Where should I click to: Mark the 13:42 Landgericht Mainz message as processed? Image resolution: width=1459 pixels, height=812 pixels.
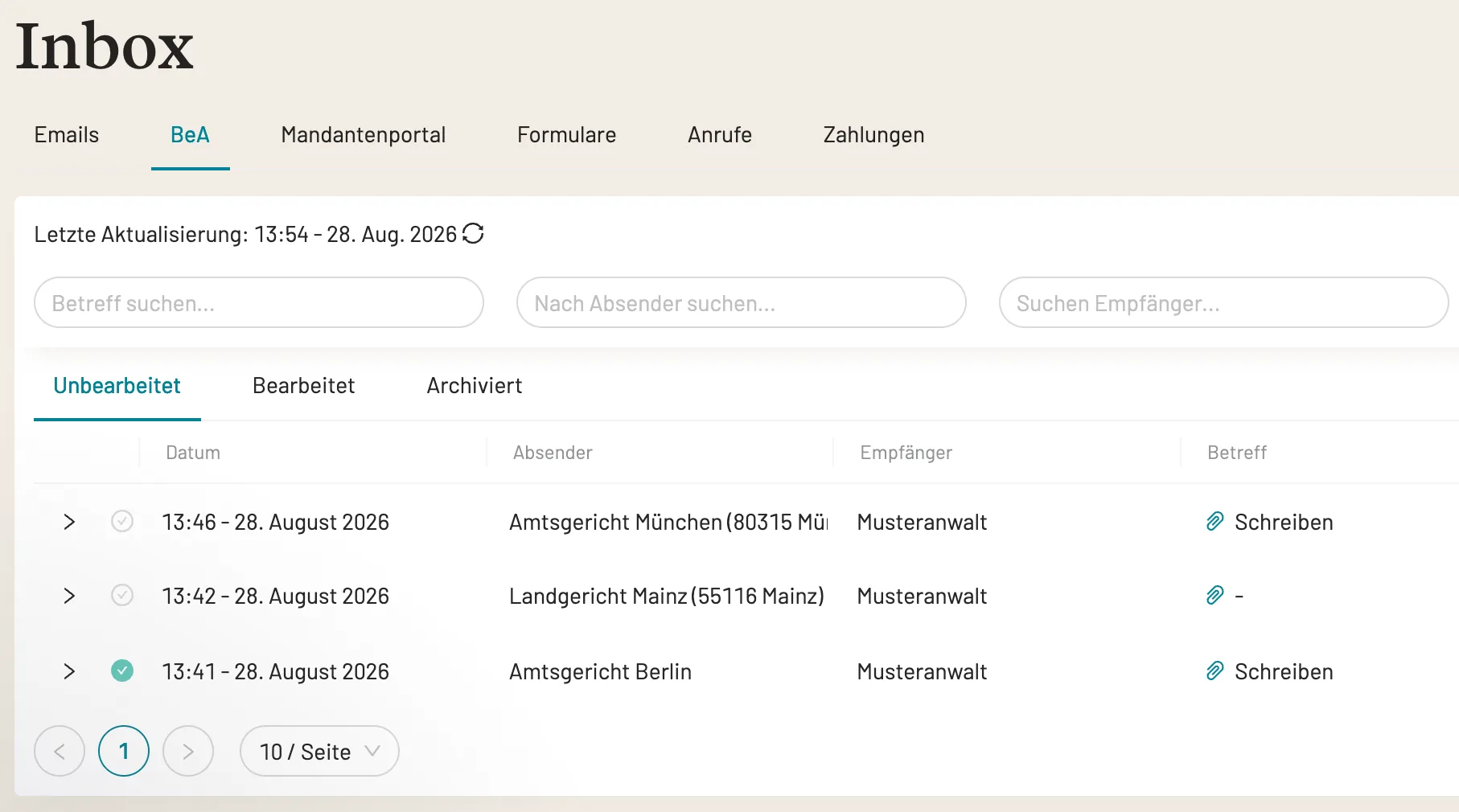click(x=122, y=595)
